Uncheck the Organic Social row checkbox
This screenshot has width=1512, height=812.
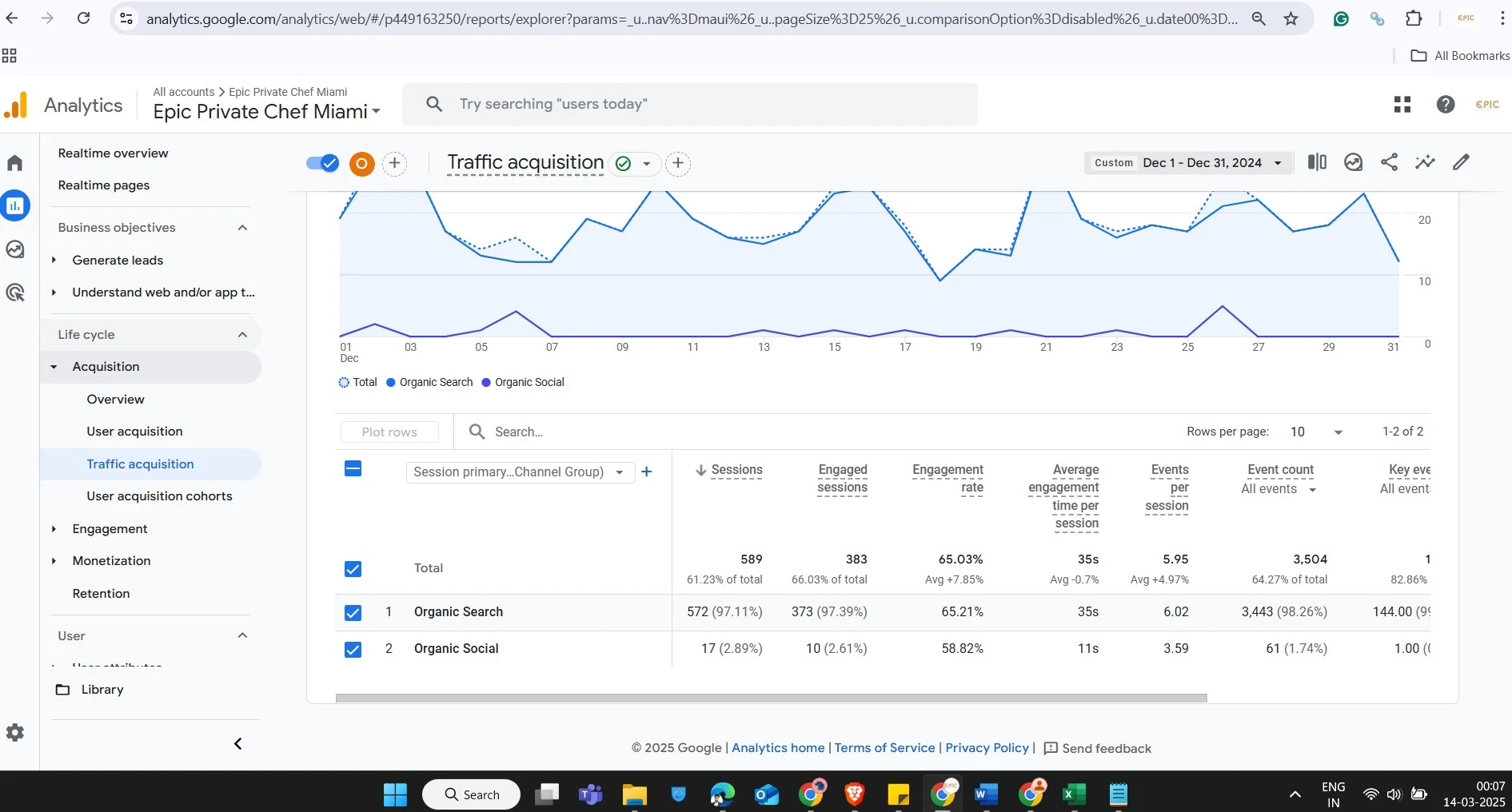click(x=353, y=650)
